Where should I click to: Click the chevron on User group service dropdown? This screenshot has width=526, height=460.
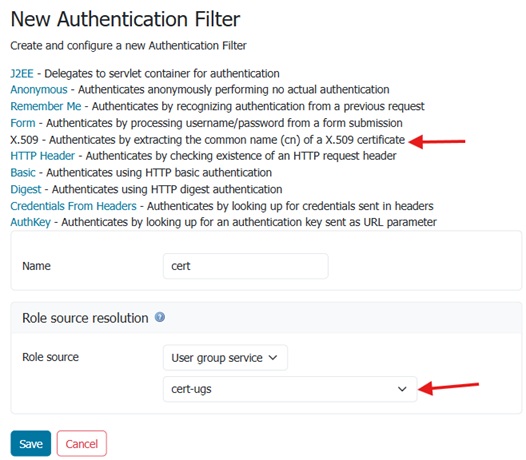[x=273, y=358]
